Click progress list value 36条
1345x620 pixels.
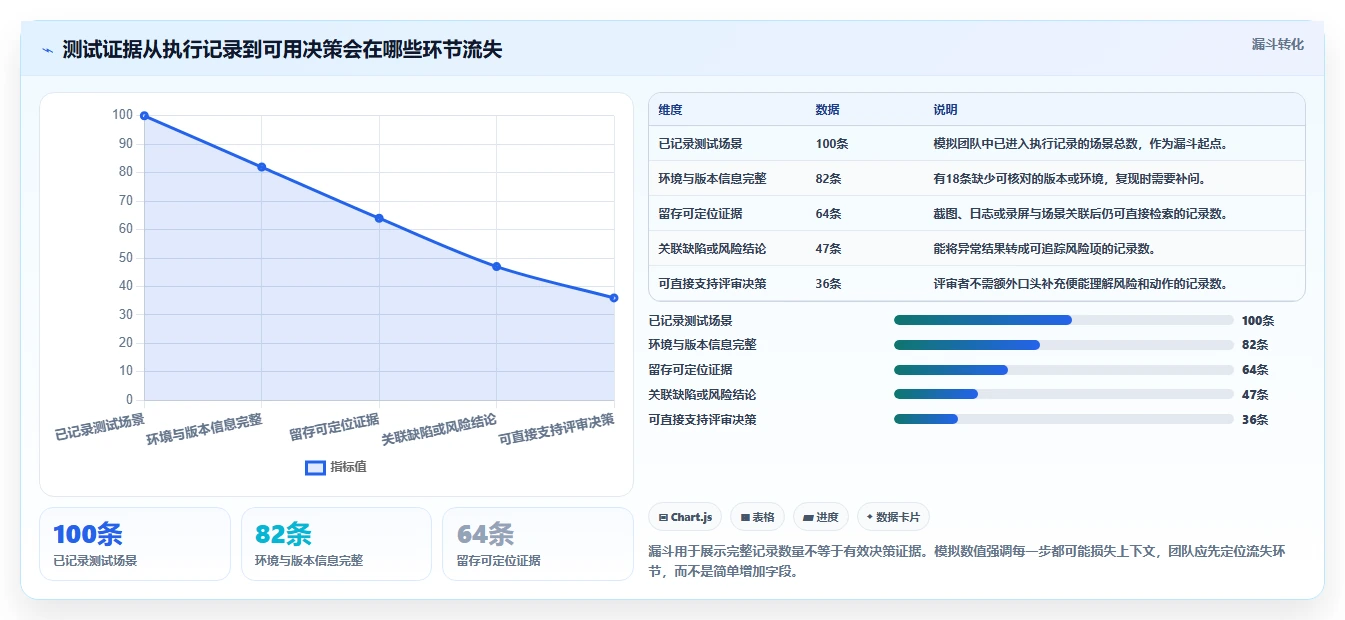1255,420
